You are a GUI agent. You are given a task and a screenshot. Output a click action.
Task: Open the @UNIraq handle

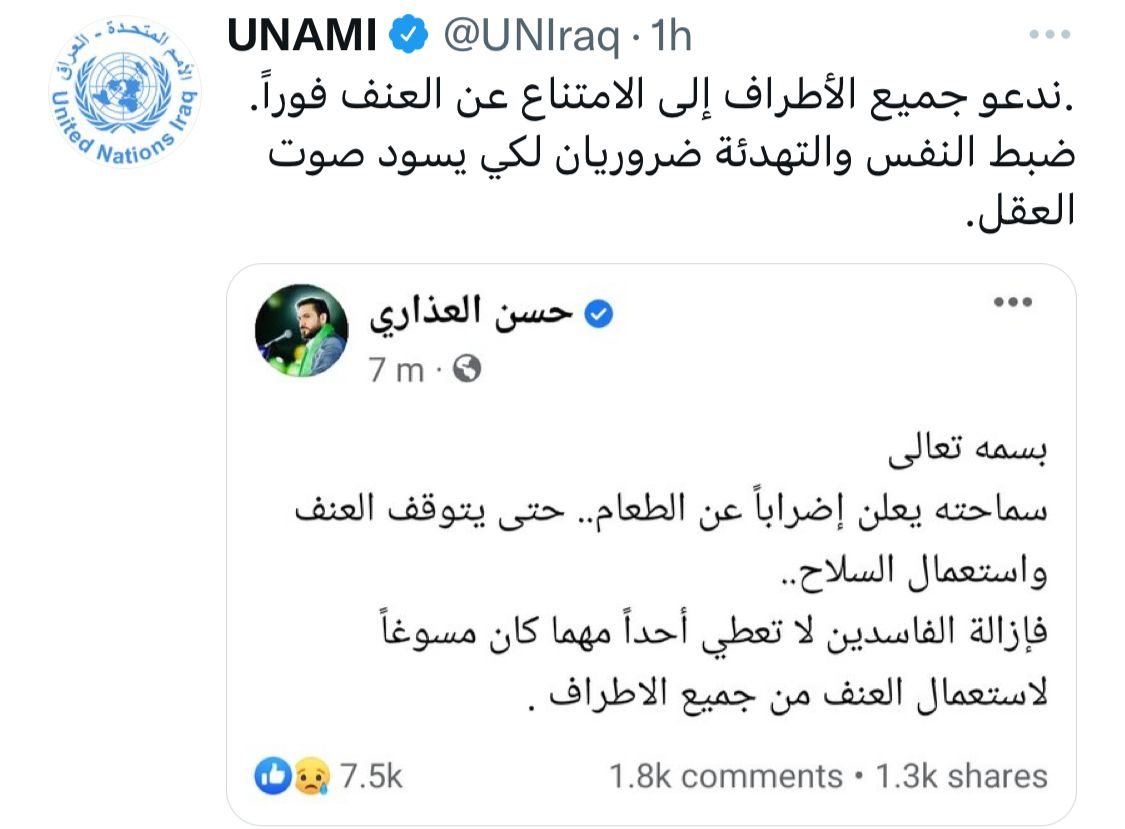533,38
